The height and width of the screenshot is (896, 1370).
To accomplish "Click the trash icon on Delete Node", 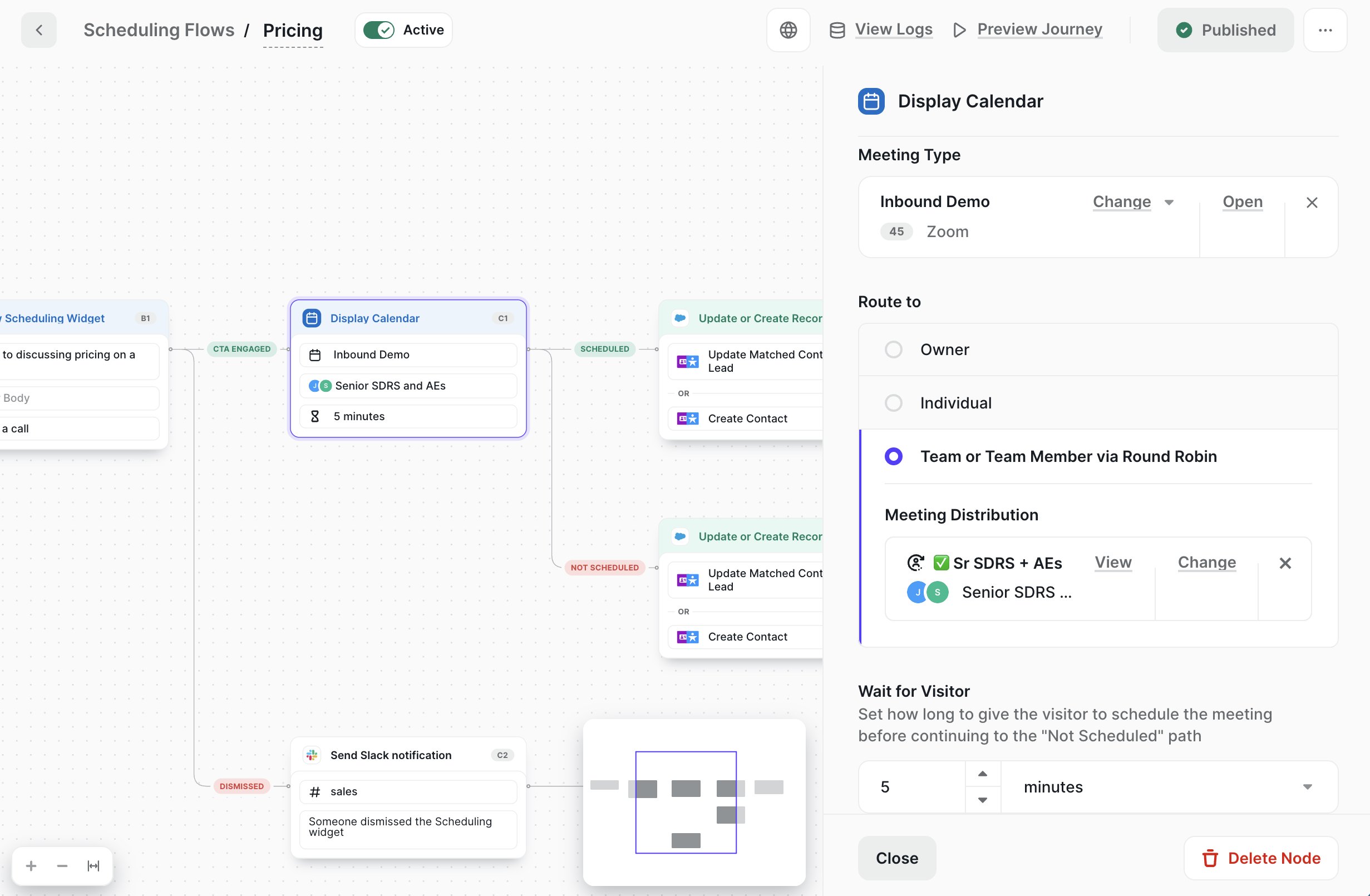I will (x=1210, y=859).
